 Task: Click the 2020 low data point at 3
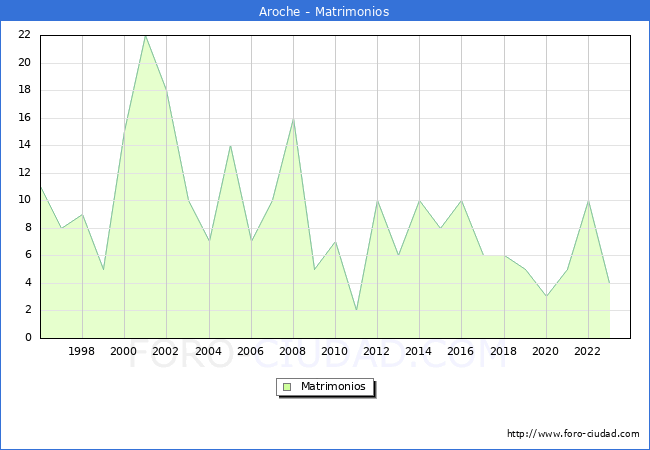pos(546,297)
